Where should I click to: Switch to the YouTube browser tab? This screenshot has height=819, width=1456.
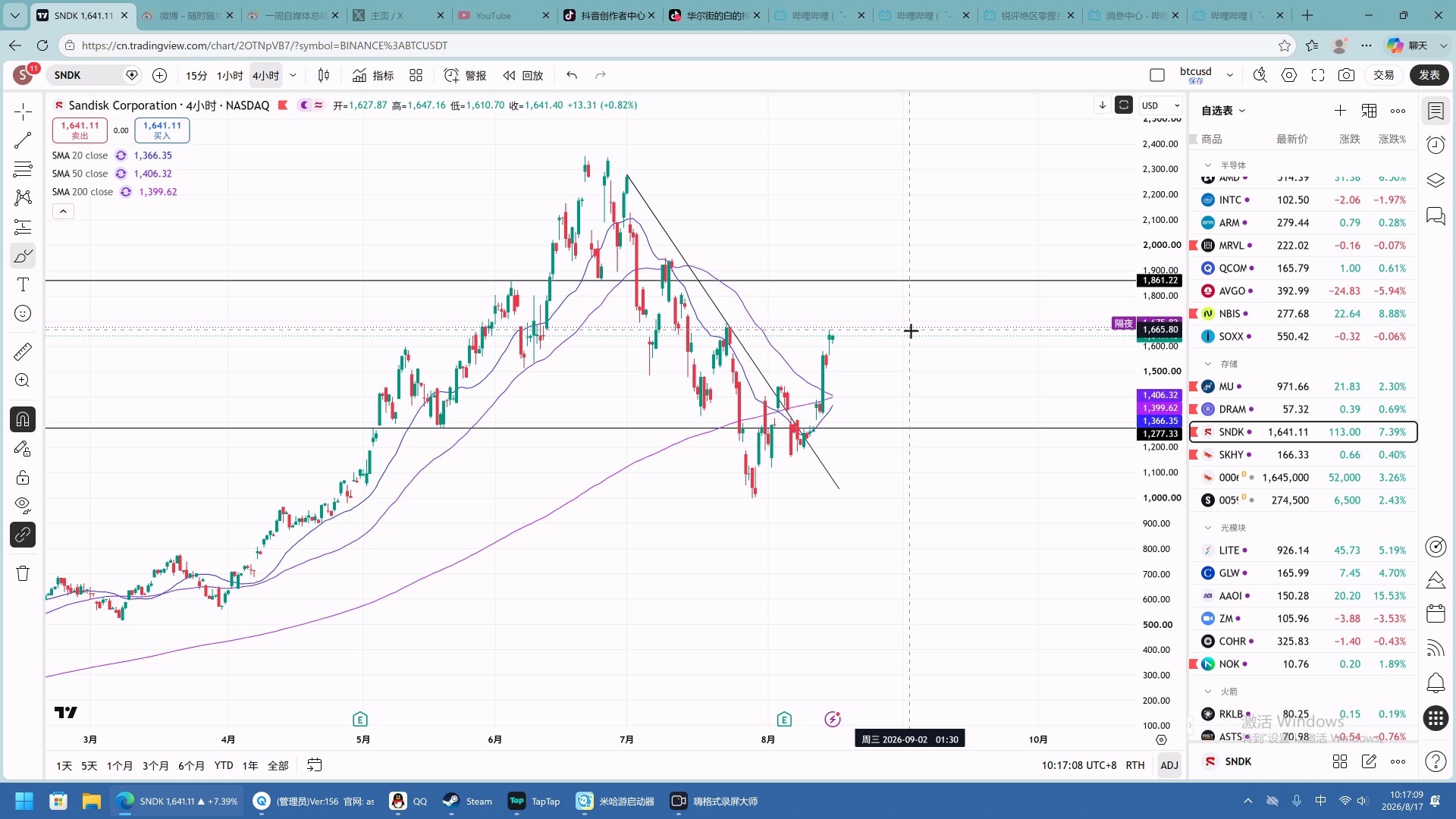click(x=503, y=15)
